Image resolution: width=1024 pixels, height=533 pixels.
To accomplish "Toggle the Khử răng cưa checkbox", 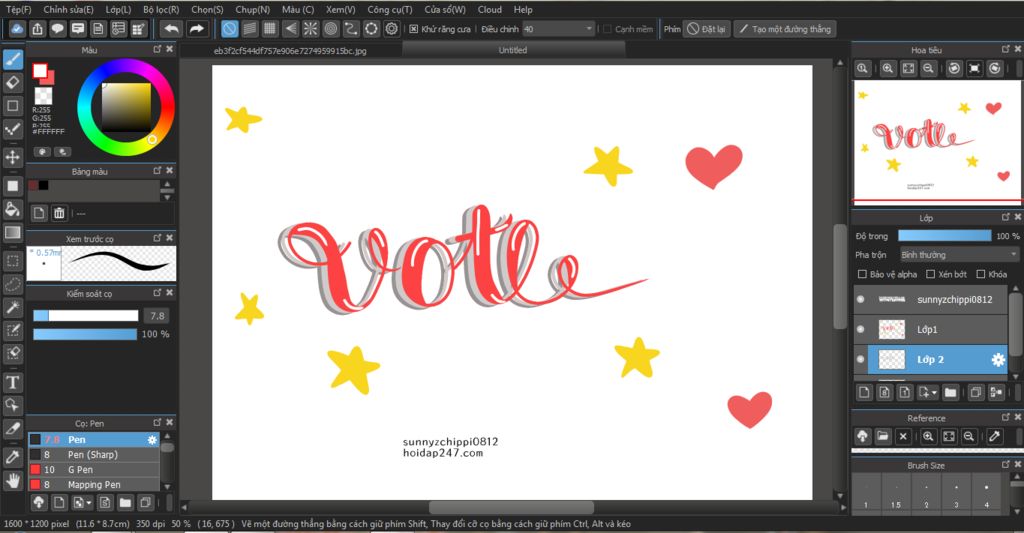I will pos(414,29).
